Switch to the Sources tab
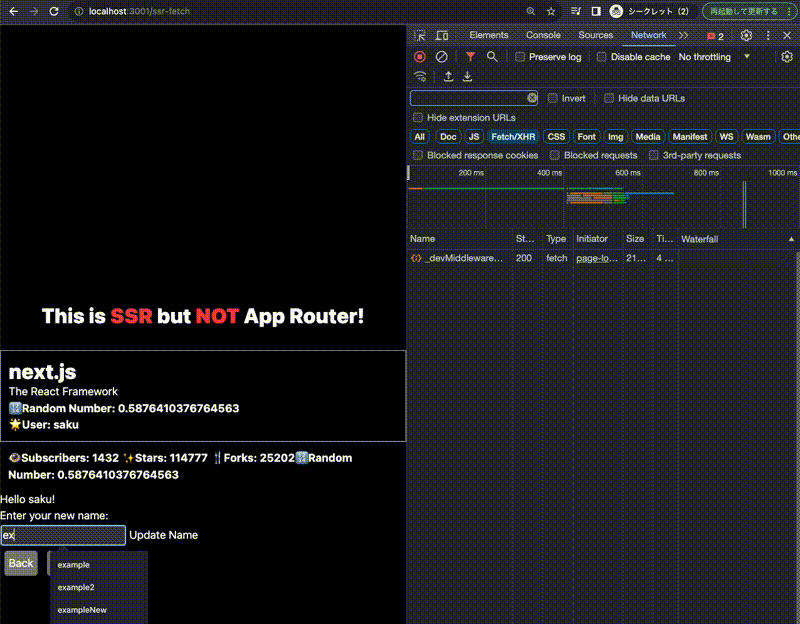The image size is (800, 624). tap(595, 35)
